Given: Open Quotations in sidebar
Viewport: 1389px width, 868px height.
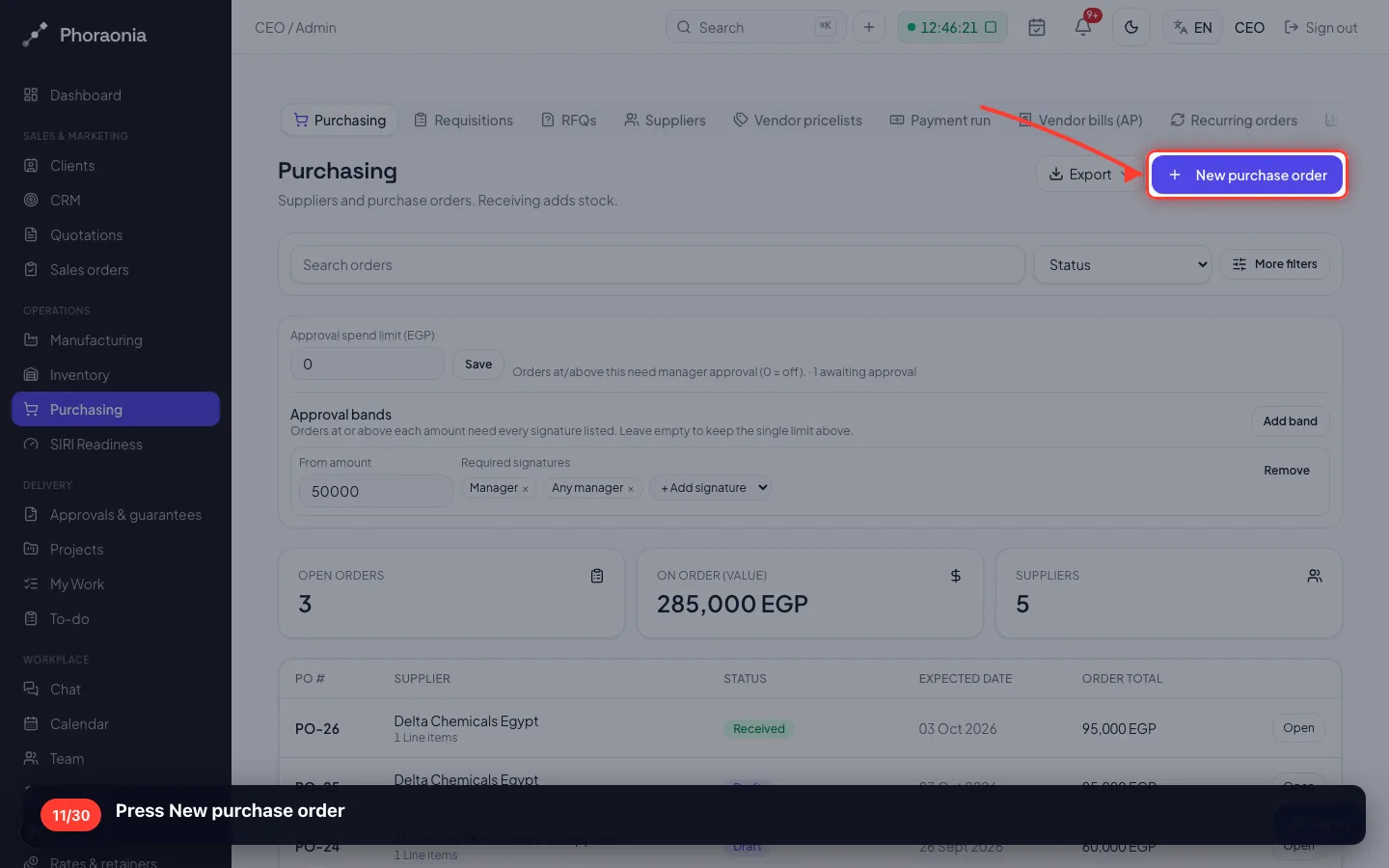Looking at the screenshot, I should pyautogui.click(x=116, y=235).
